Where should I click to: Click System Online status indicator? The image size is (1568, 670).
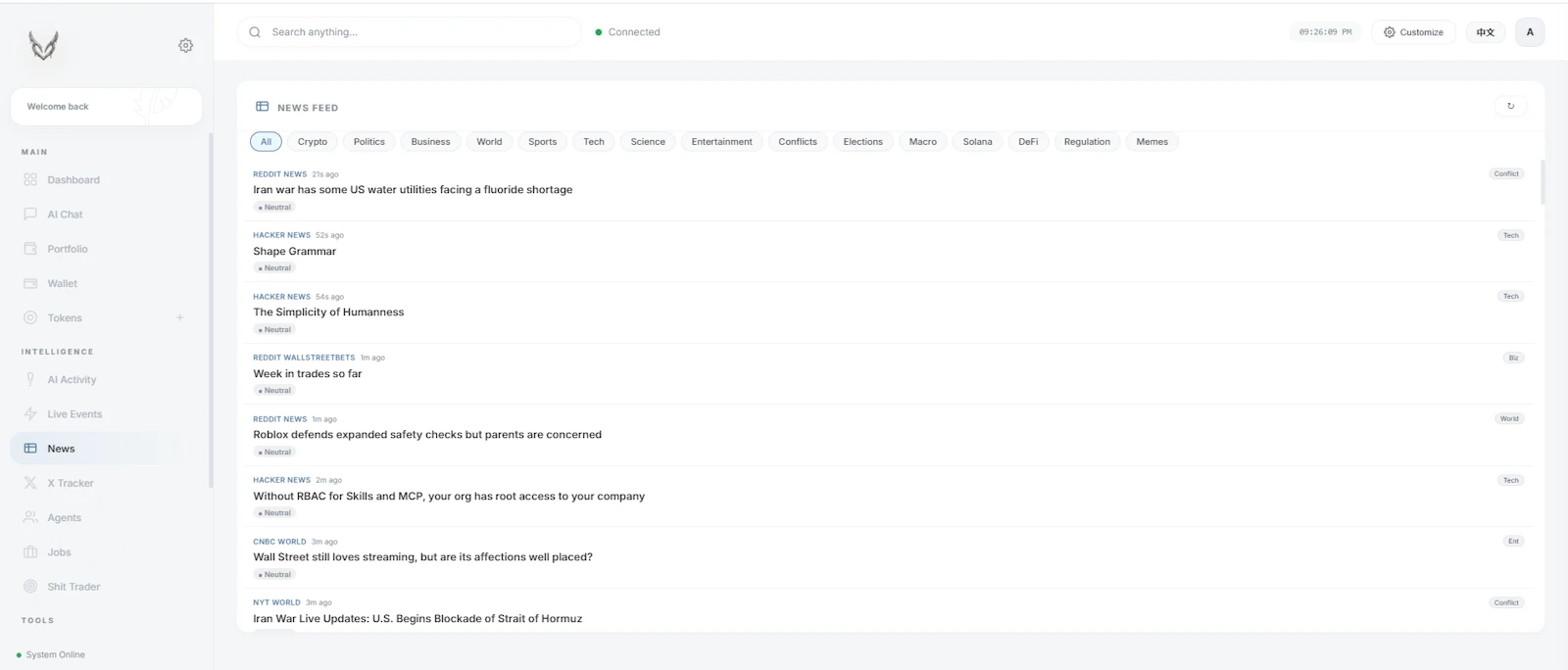coord(51,654)
